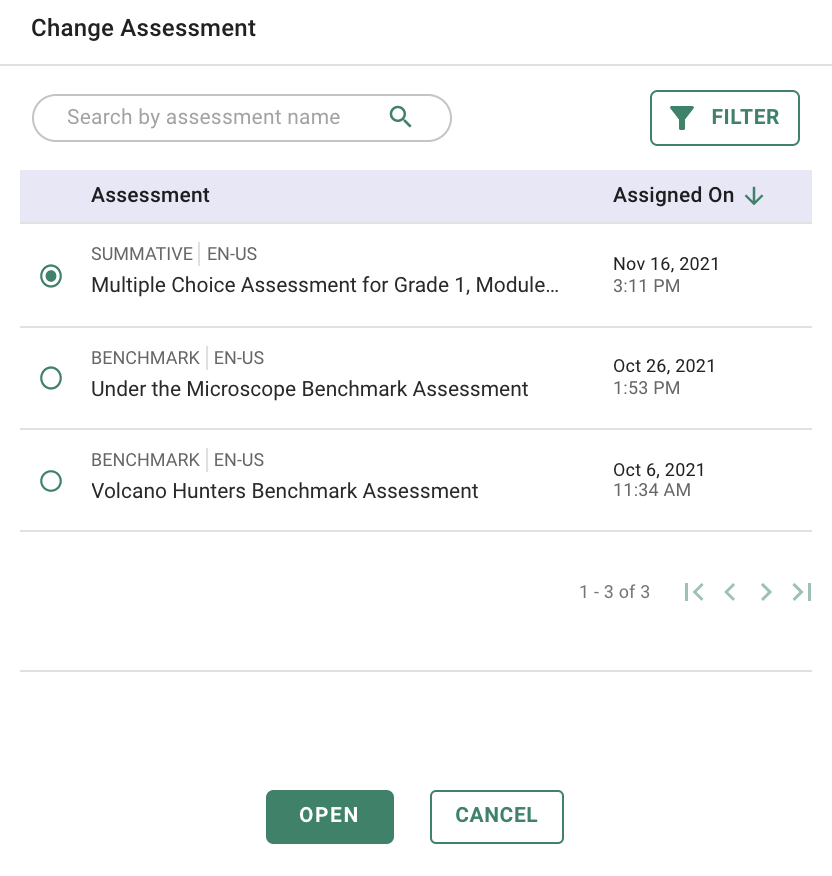Click the Multiple Choice Assessment for Grade 1 title
Image resolution: width=832 pixels, height=876 pixels.
[325, 285]
